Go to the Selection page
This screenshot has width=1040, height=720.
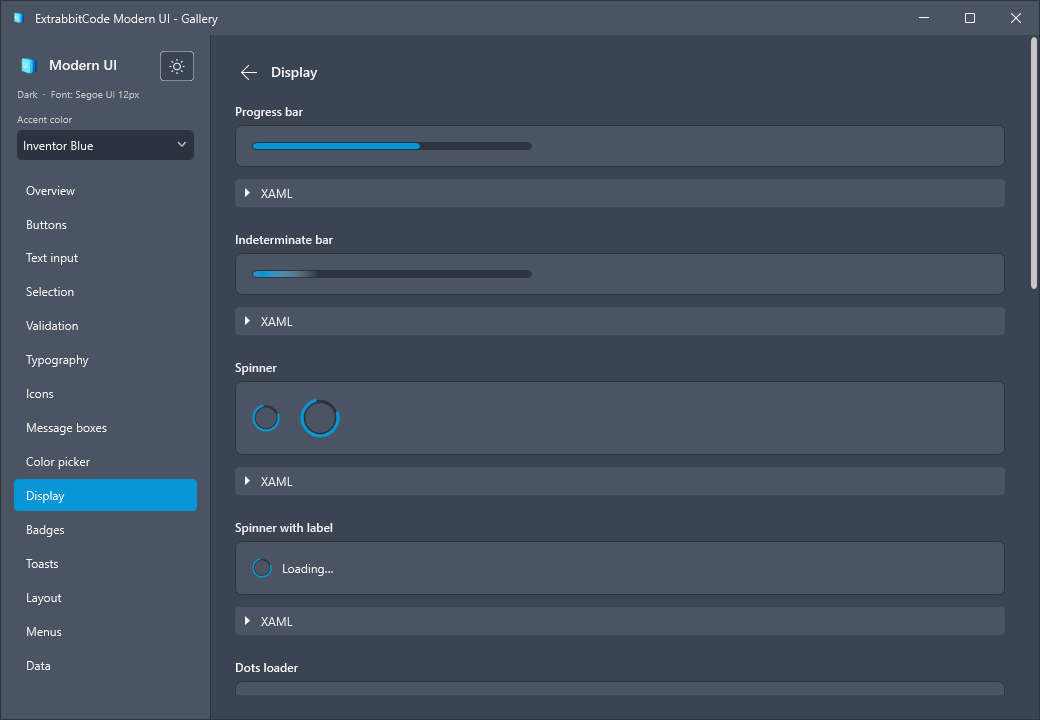[x=105, y=292]
